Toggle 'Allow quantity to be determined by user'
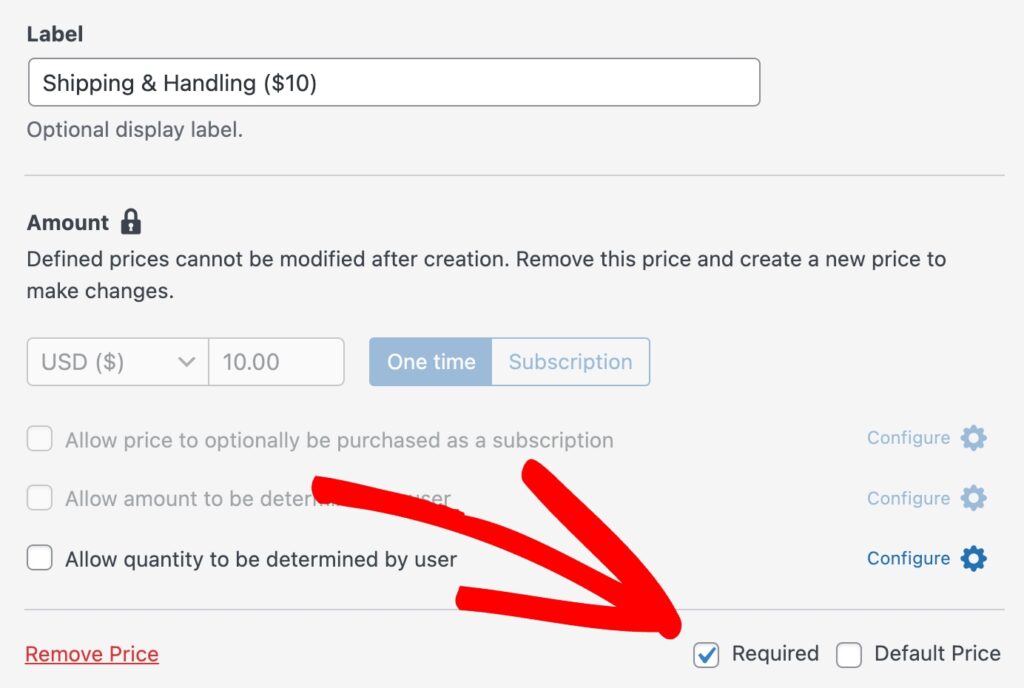This screenshot has height=688, width=1024. pyautogui.click(x=40, y=558)
